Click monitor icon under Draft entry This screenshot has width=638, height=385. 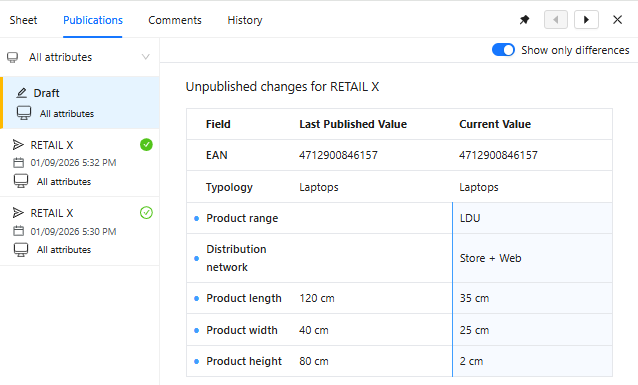tap(24, 113)
